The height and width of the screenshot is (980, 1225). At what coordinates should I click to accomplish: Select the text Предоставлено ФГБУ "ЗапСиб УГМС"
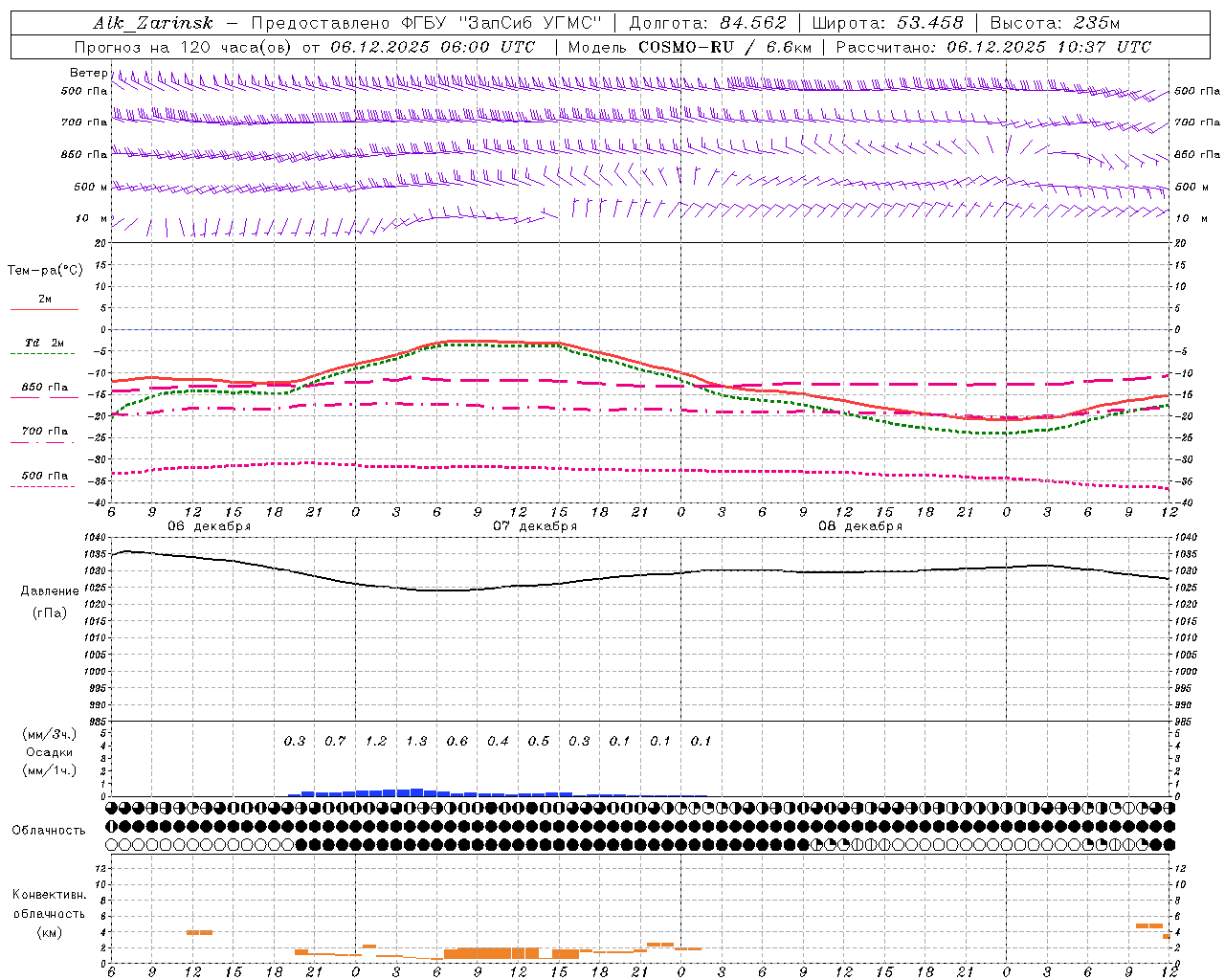tap(427, 23)
